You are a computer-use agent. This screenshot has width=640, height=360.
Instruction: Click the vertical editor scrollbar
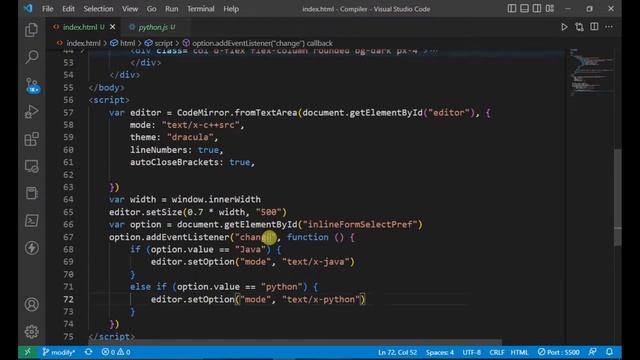click(x=618, y=198)
